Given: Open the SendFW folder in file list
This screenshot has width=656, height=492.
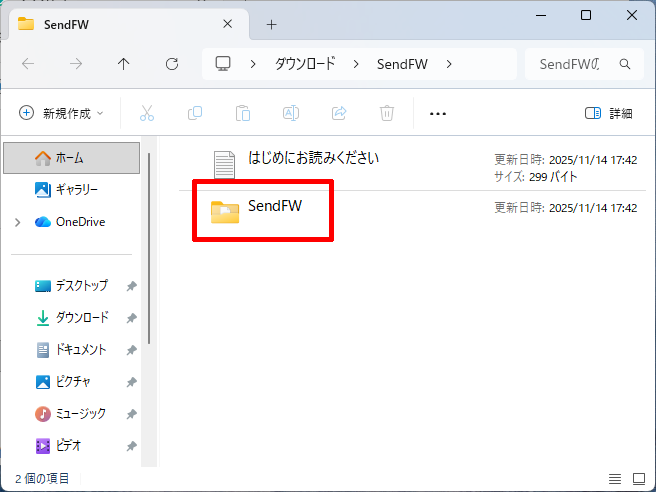Looking at the screenshot, I should point(273,208).
